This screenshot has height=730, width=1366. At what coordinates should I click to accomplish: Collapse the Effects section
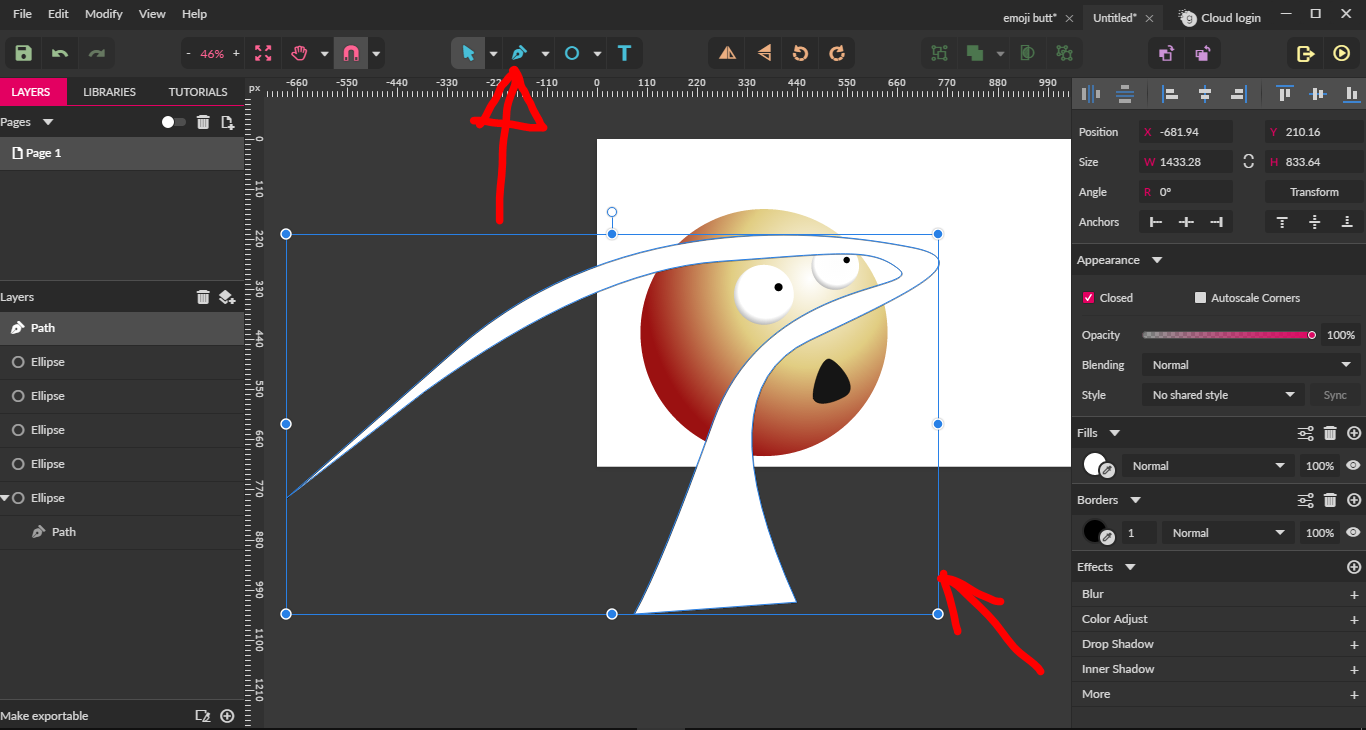pos(1130,567)
